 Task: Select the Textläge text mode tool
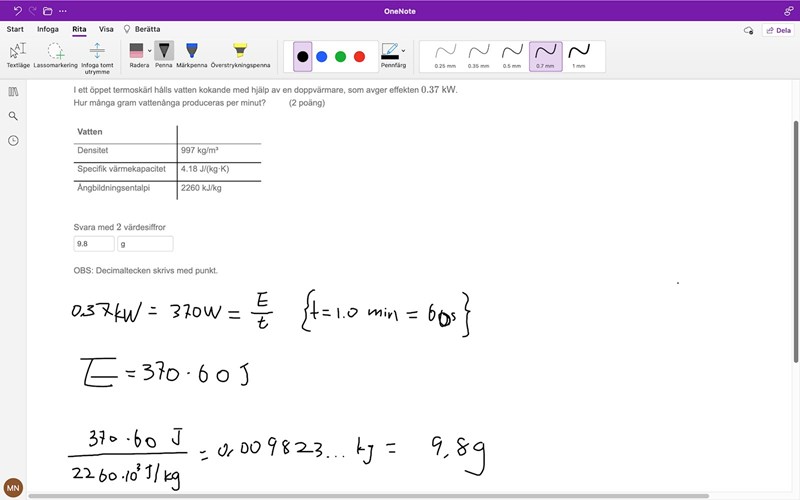point(18,54)
